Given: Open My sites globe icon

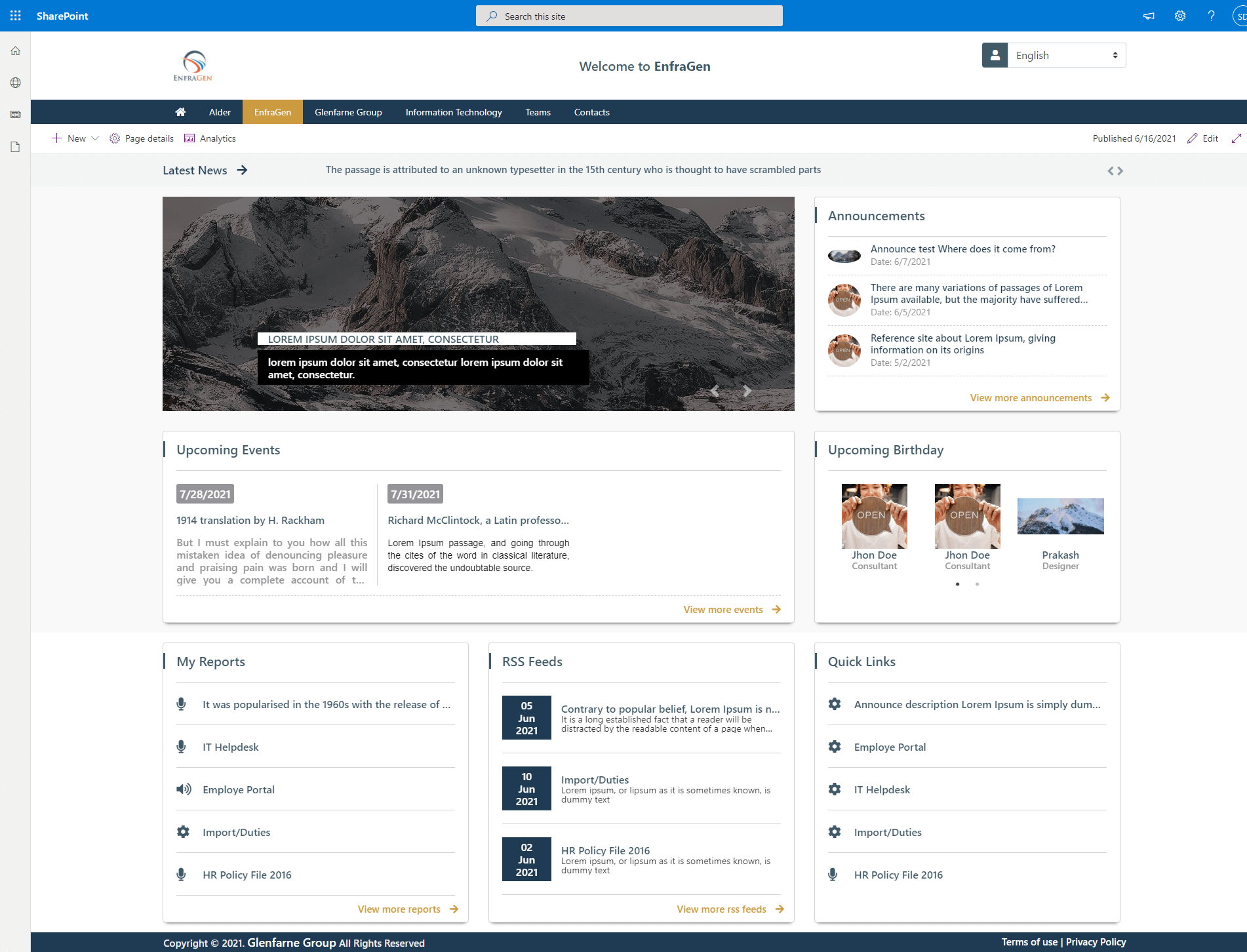Looking at the screenshot, I should tap(16, 83).
